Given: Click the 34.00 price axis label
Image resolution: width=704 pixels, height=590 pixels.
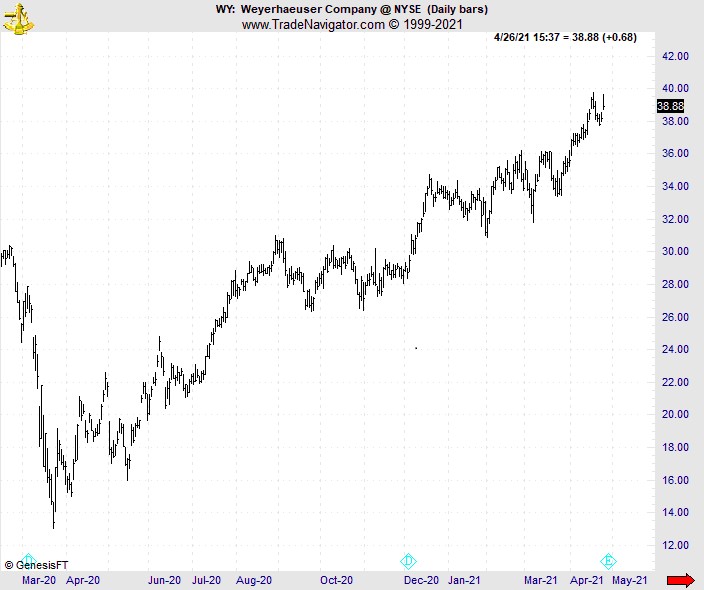Looking at the screenshot, I should [675, 186].
